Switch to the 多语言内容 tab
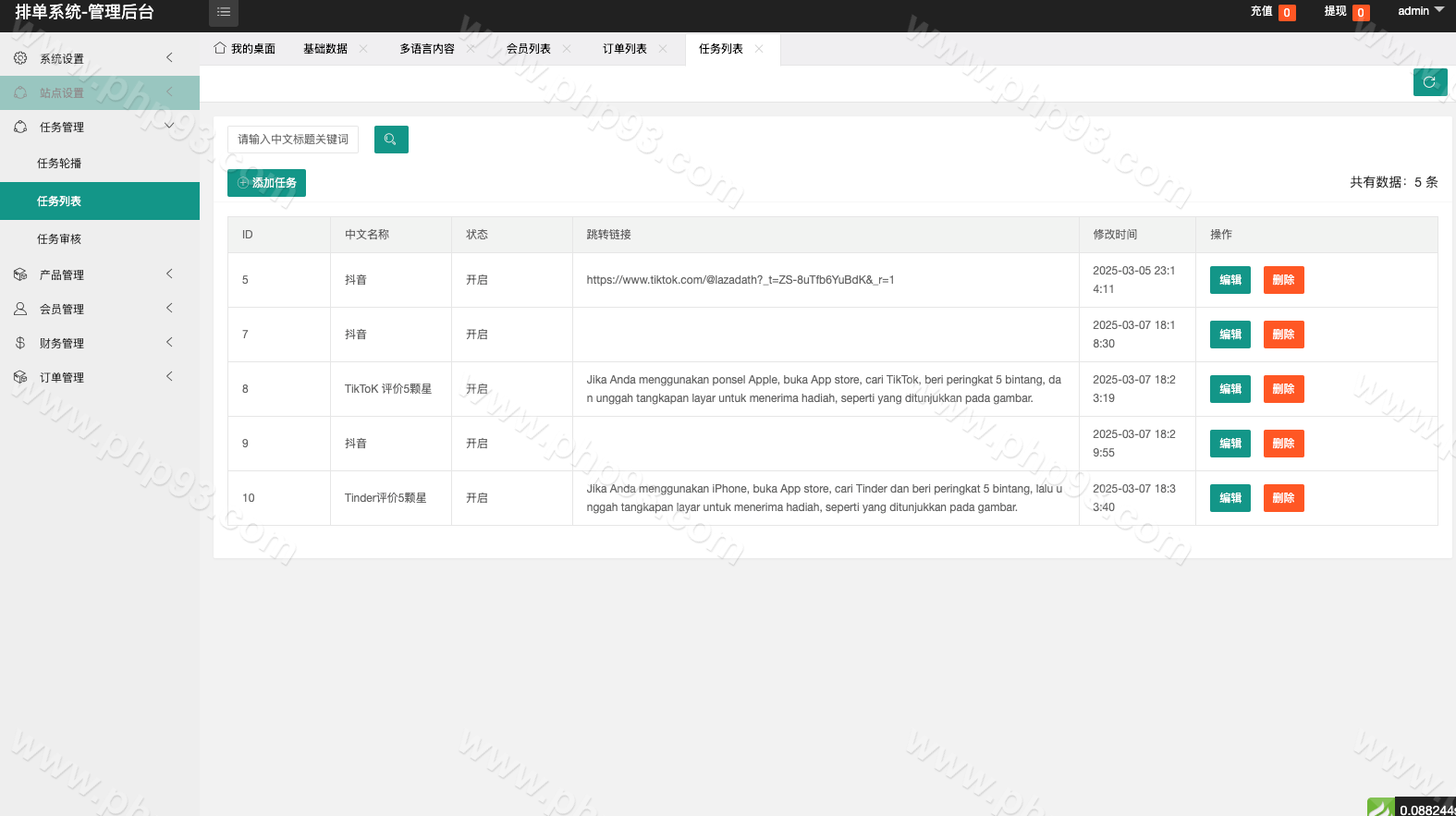The height and width of the screenshot is (816, 1456). tap(426, 49)
